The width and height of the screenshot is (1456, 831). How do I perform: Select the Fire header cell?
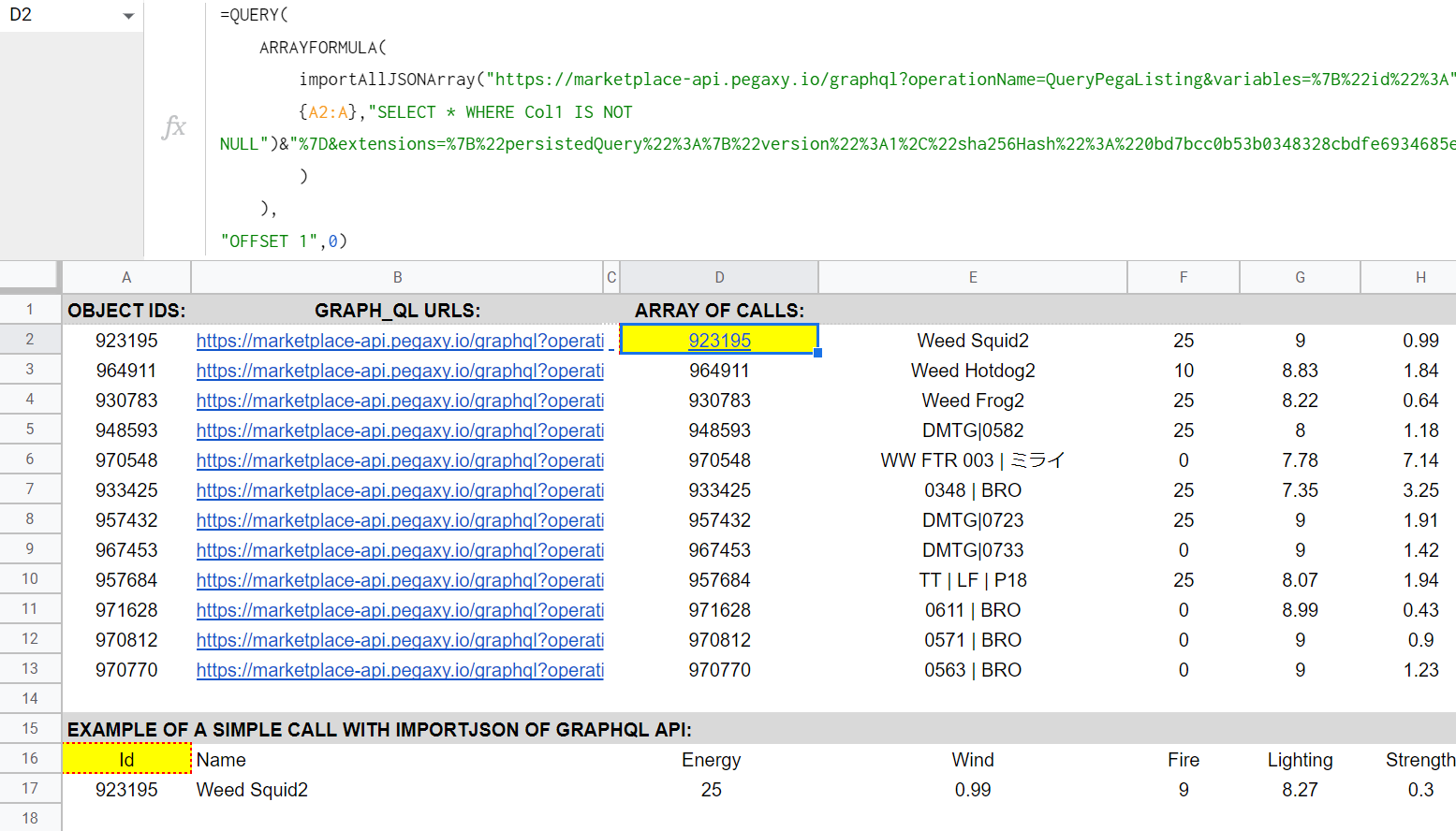click(x=1184, y=760)
